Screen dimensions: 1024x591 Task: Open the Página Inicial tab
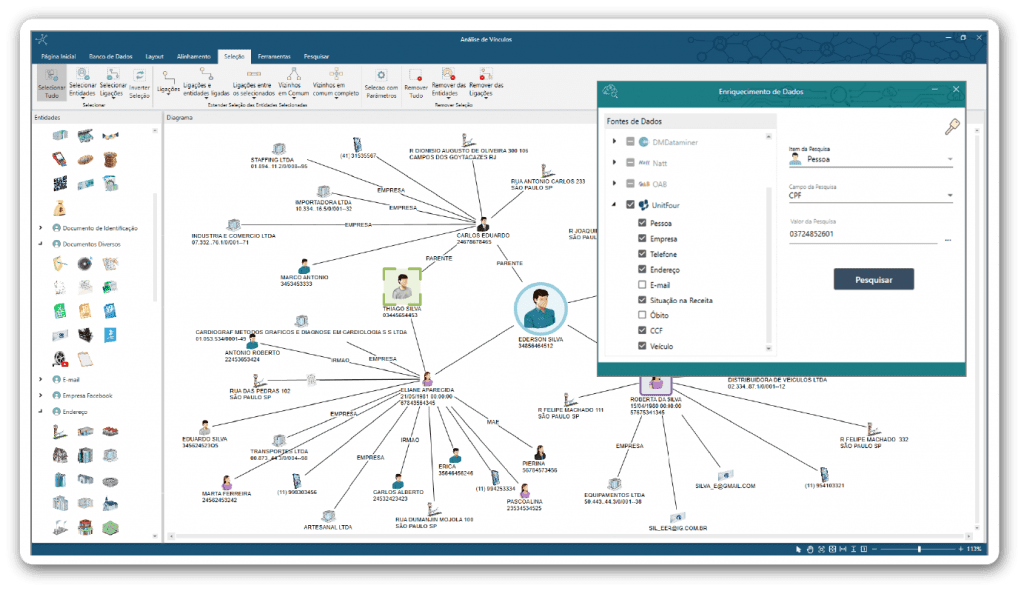(59, 57)
